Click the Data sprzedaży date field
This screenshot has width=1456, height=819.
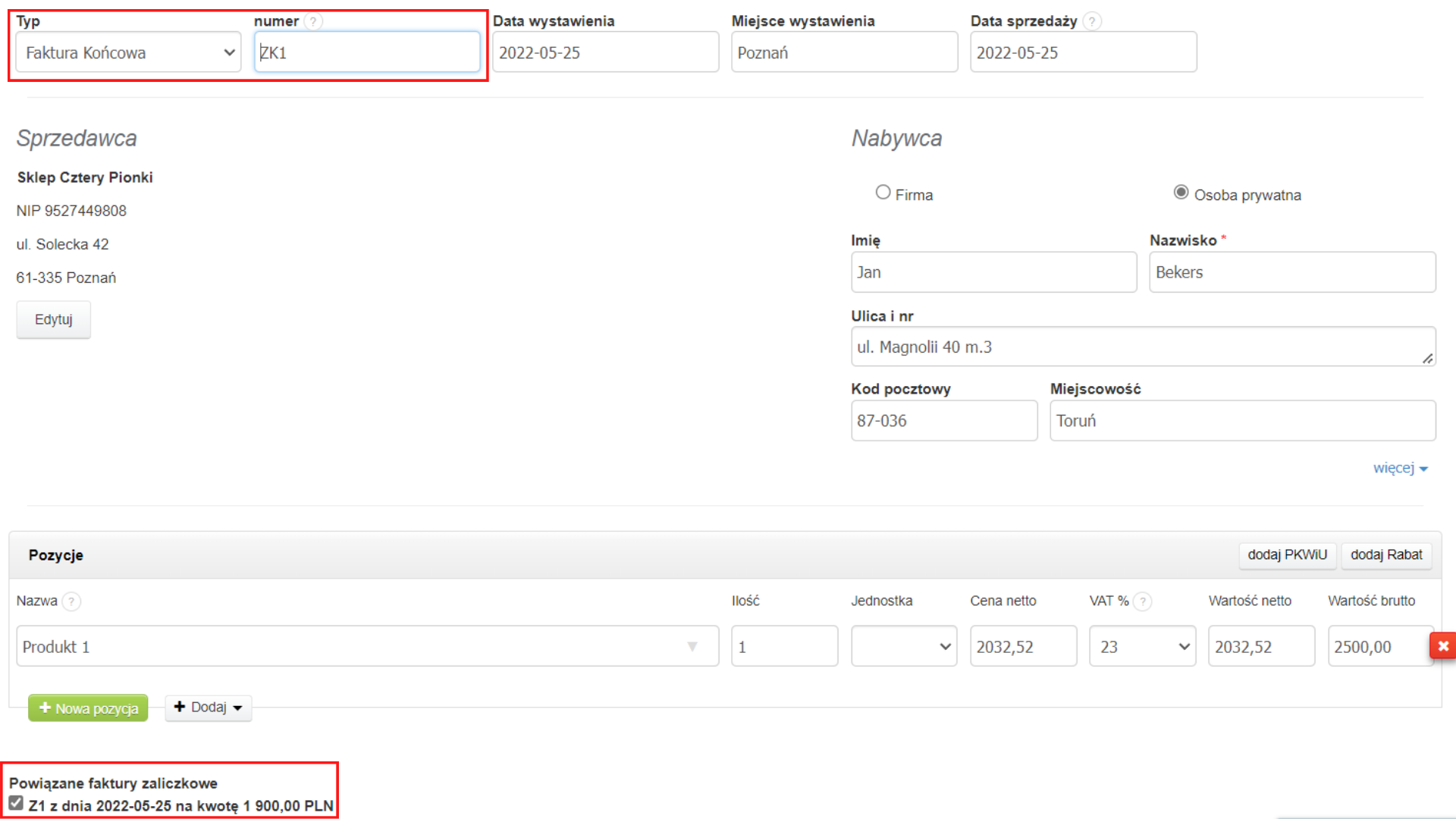tap(1083, 52)
